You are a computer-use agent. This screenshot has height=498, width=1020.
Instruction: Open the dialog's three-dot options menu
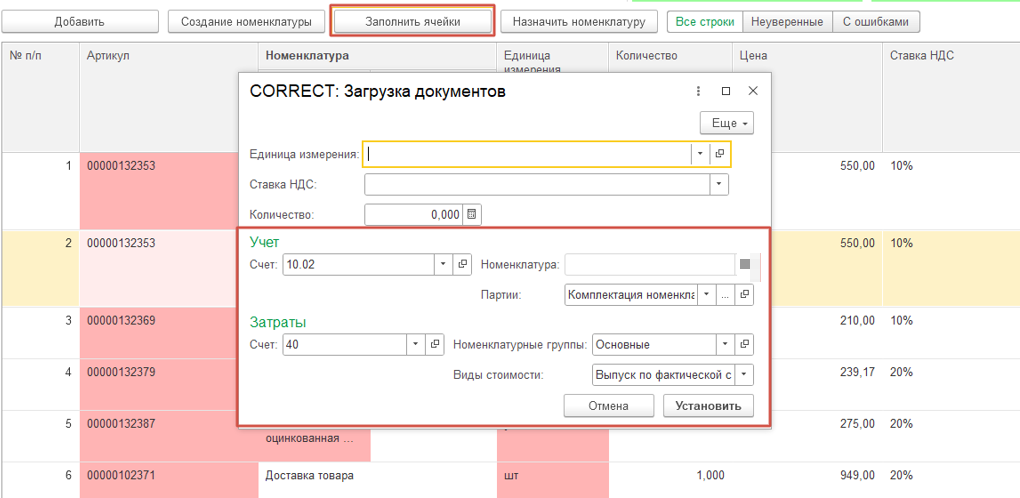pos(699,91)
